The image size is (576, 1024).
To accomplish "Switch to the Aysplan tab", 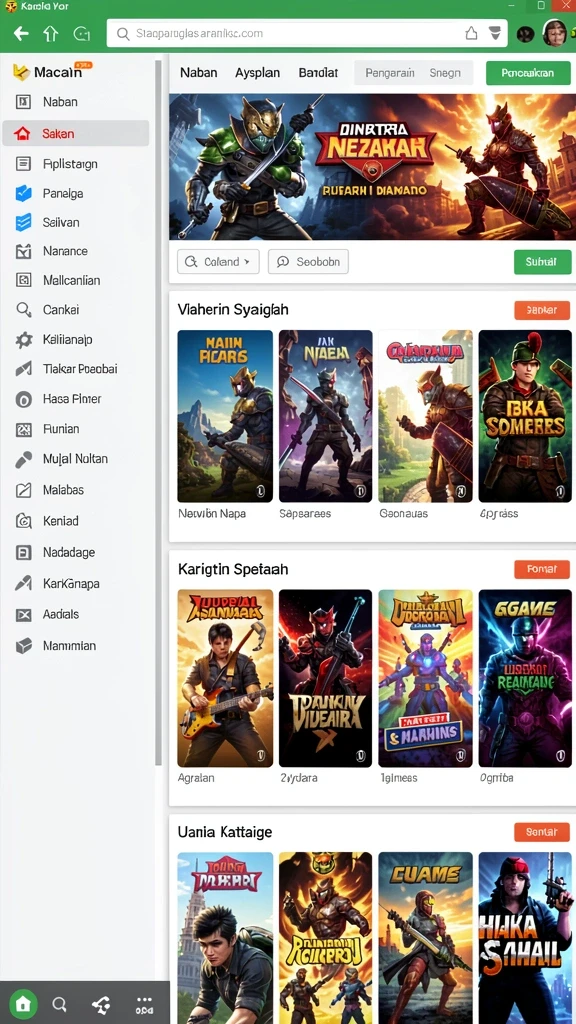I will [257, 72].
